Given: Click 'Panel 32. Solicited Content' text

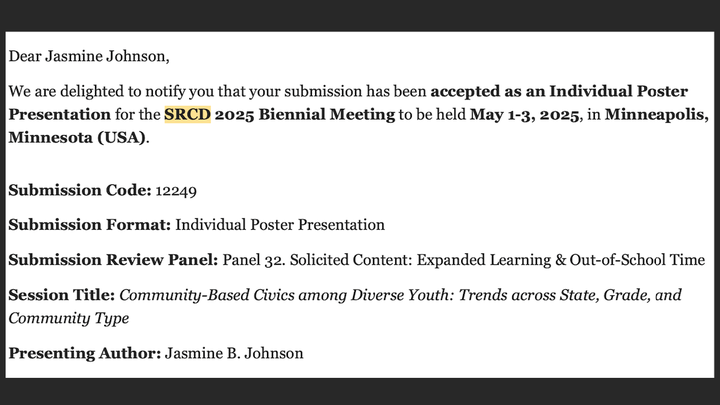Looking at the screenshot, I should [x=318, y=260].
